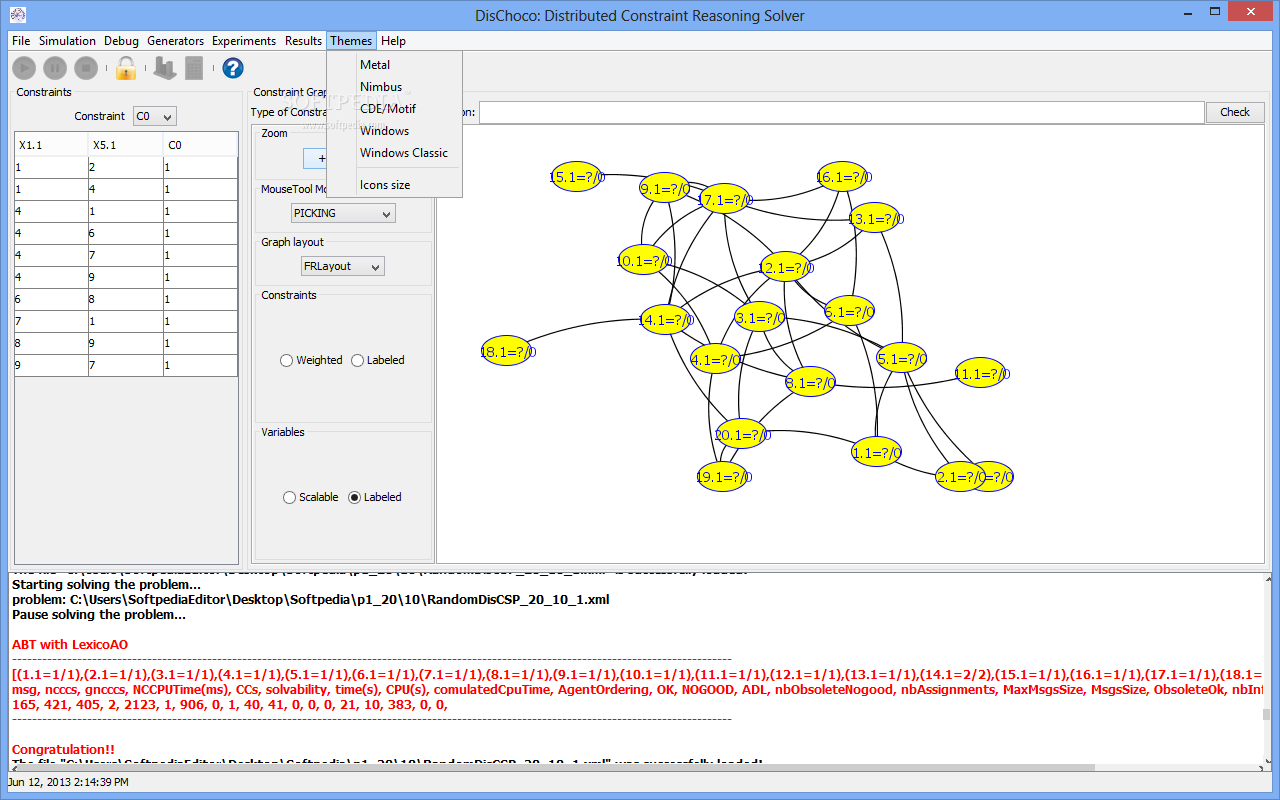Click the calculator toolbar icon
Viewport: 1280px width, 800px height.
tap(194, 68)
